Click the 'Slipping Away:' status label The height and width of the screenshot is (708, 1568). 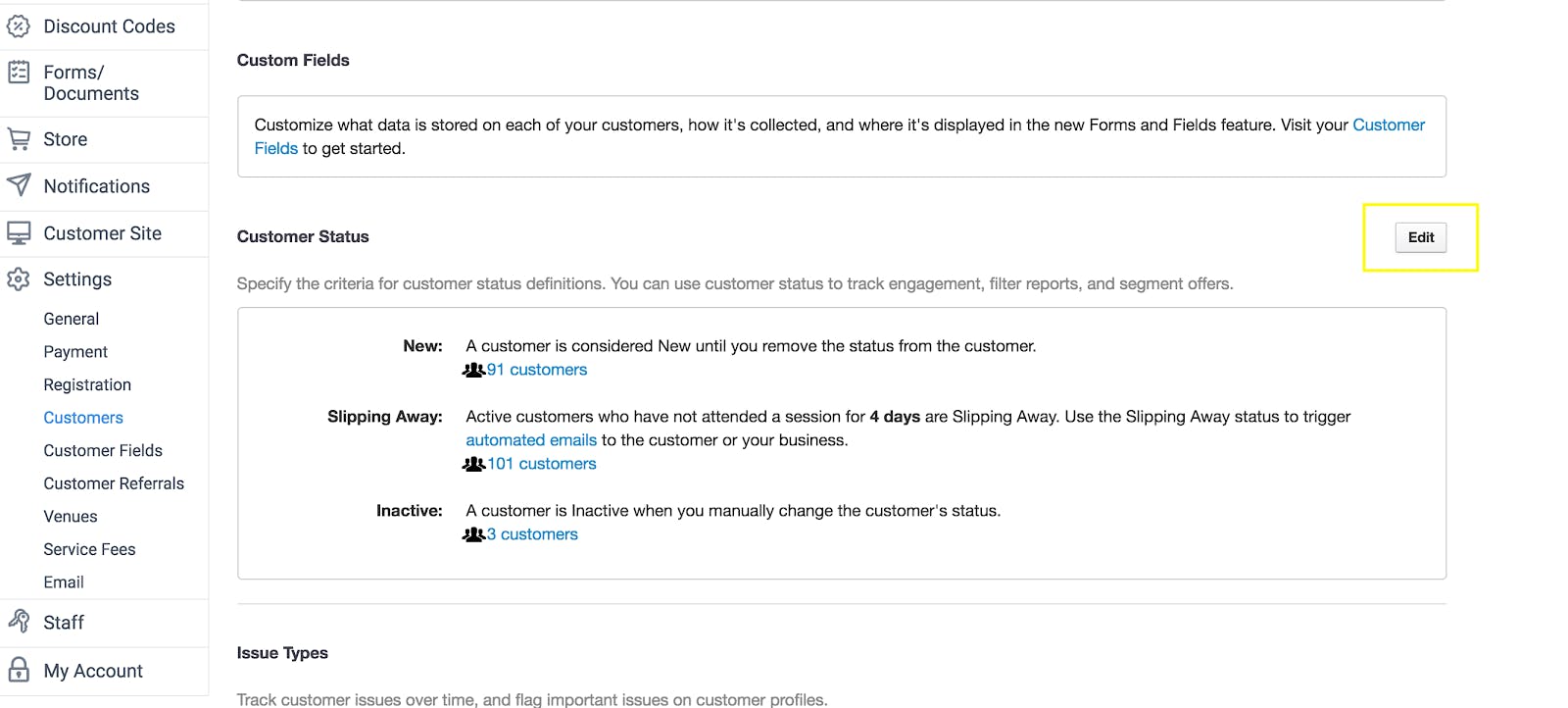tap(384, 417)
